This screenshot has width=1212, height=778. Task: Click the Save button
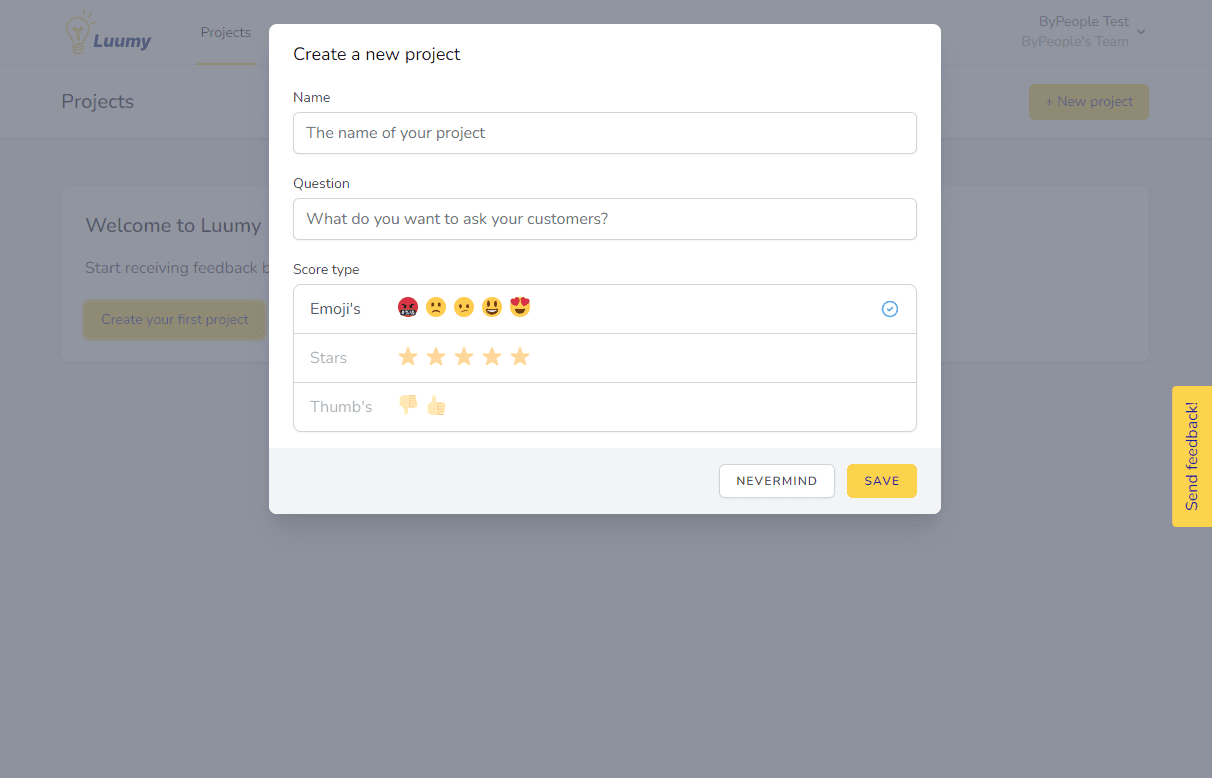881,481
